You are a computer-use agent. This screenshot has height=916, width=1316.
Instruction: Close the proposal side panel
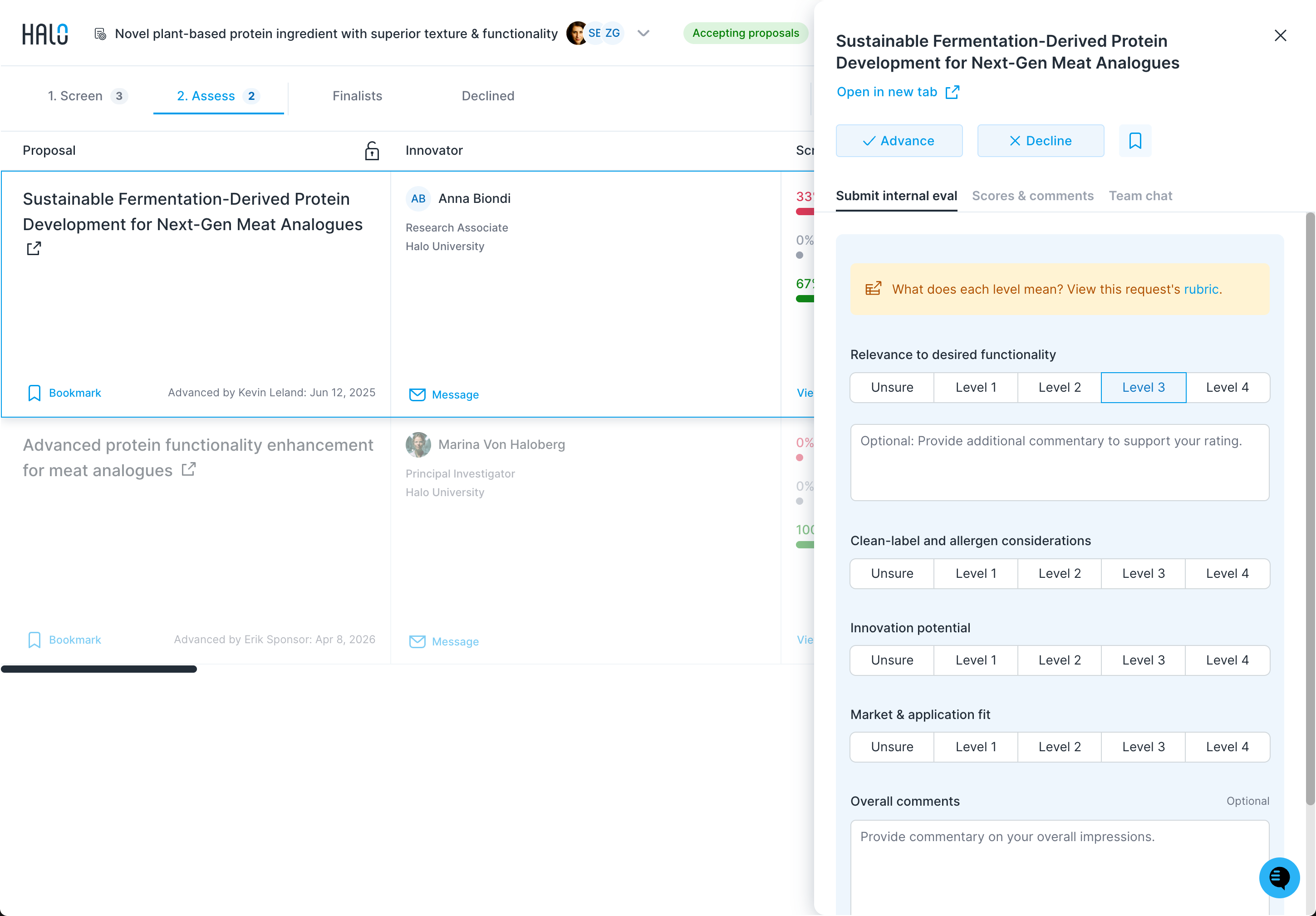pyautogui.click(x=1281, y=35)
